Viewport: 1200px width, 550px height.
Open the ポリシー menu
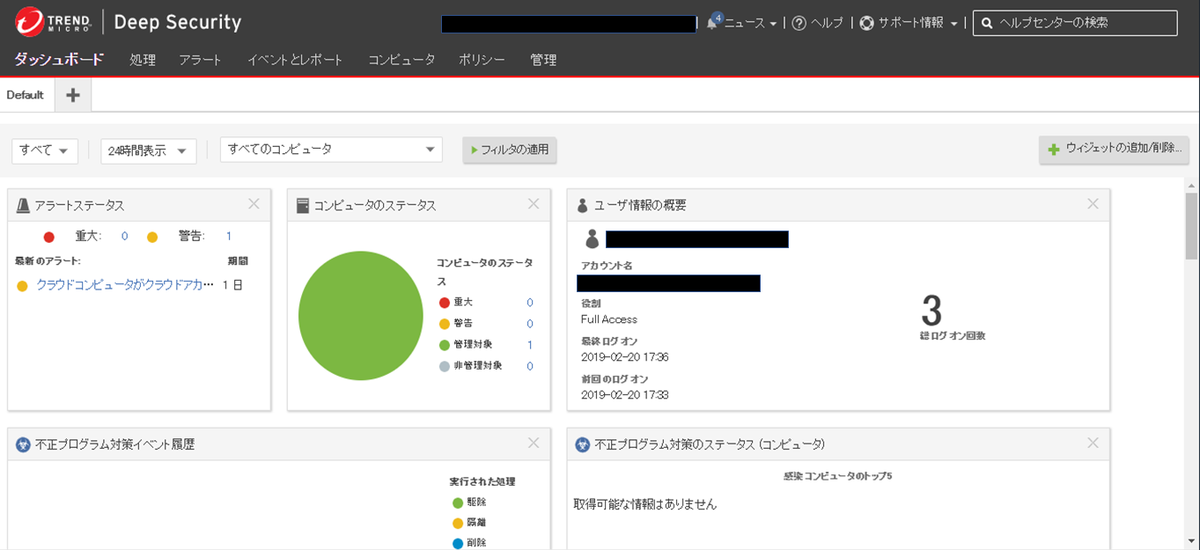(482, 60)
